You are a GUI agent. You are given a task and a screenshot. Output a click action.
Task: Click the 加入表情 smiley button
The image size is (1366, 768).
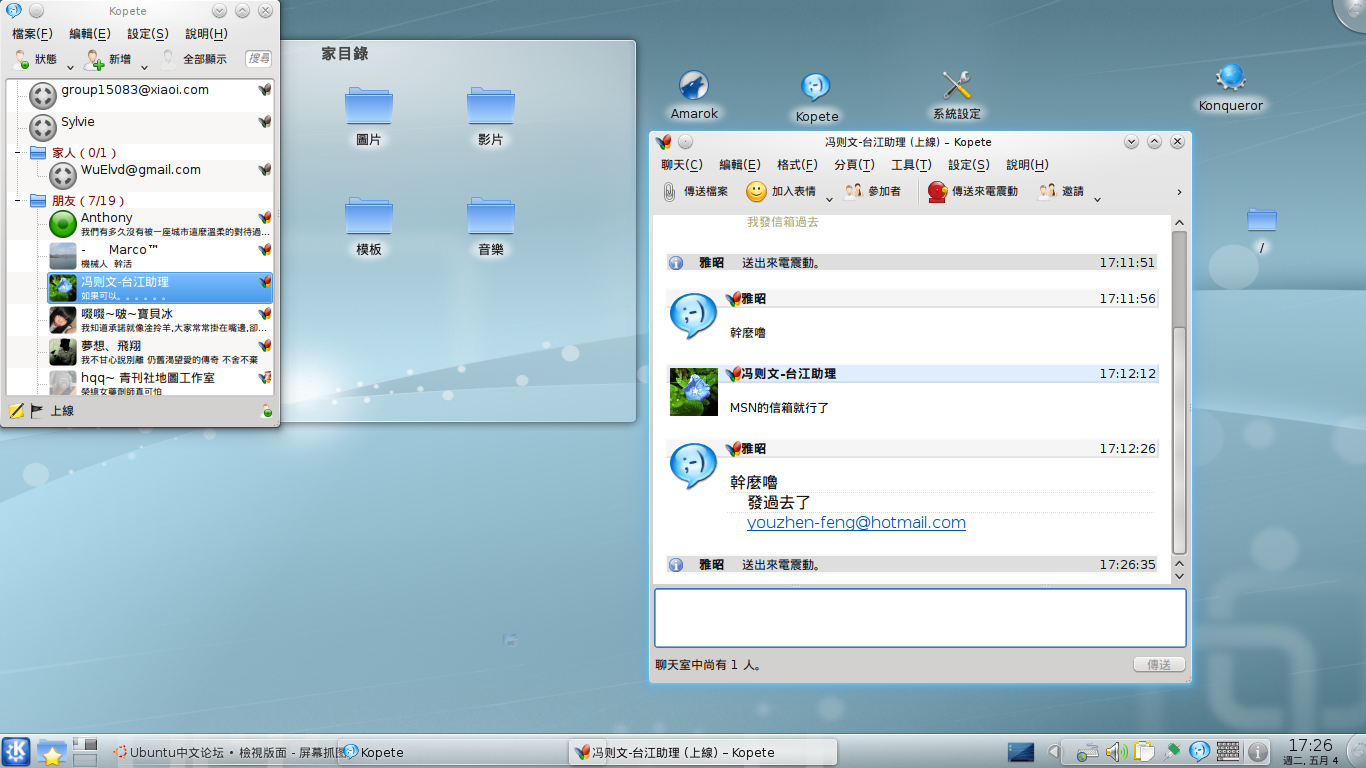pyautogui.click(x=781, y=191)
